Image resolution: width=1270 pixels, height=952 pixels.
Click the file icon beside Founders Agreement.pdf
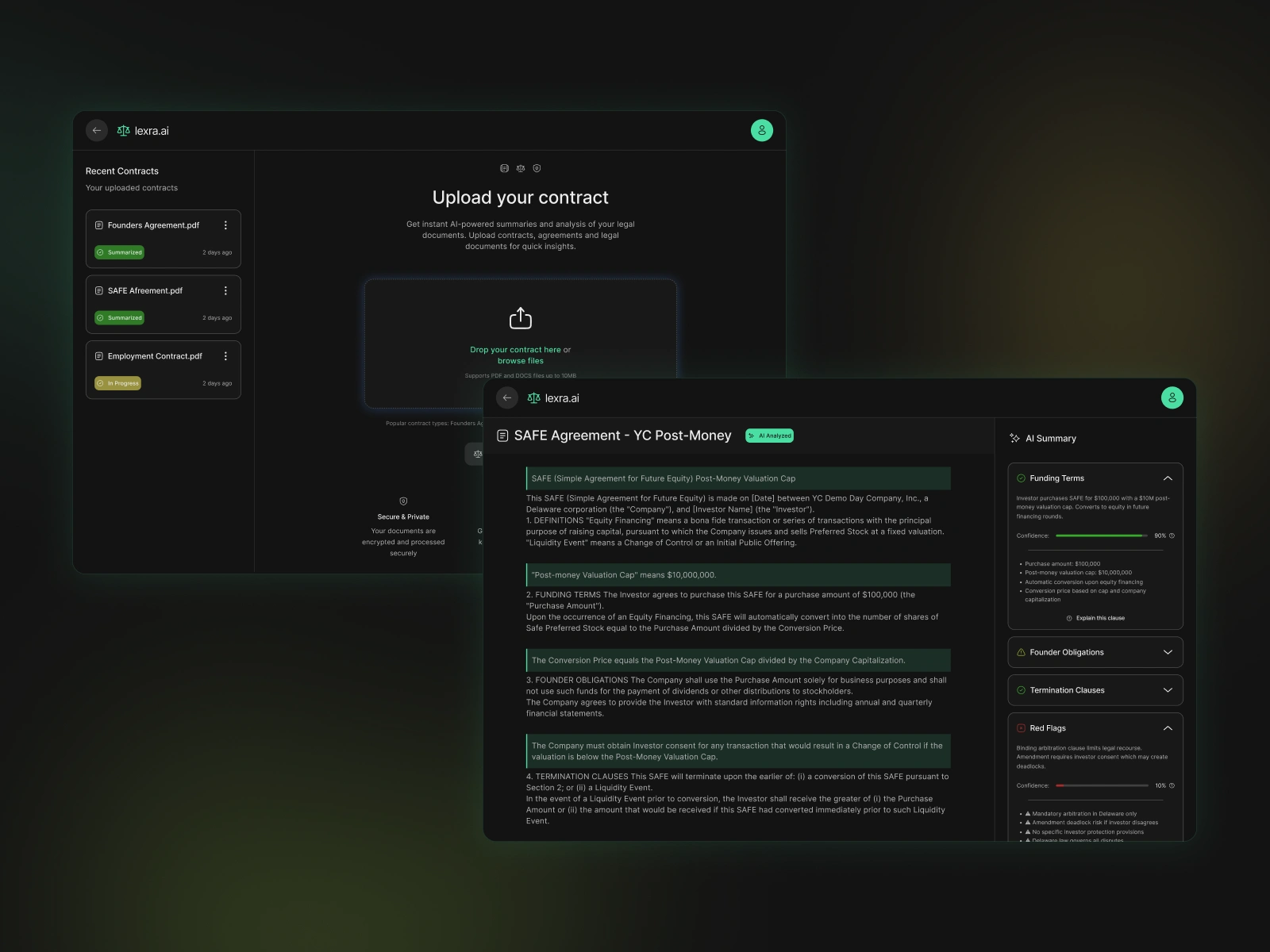tap(99, 225)
